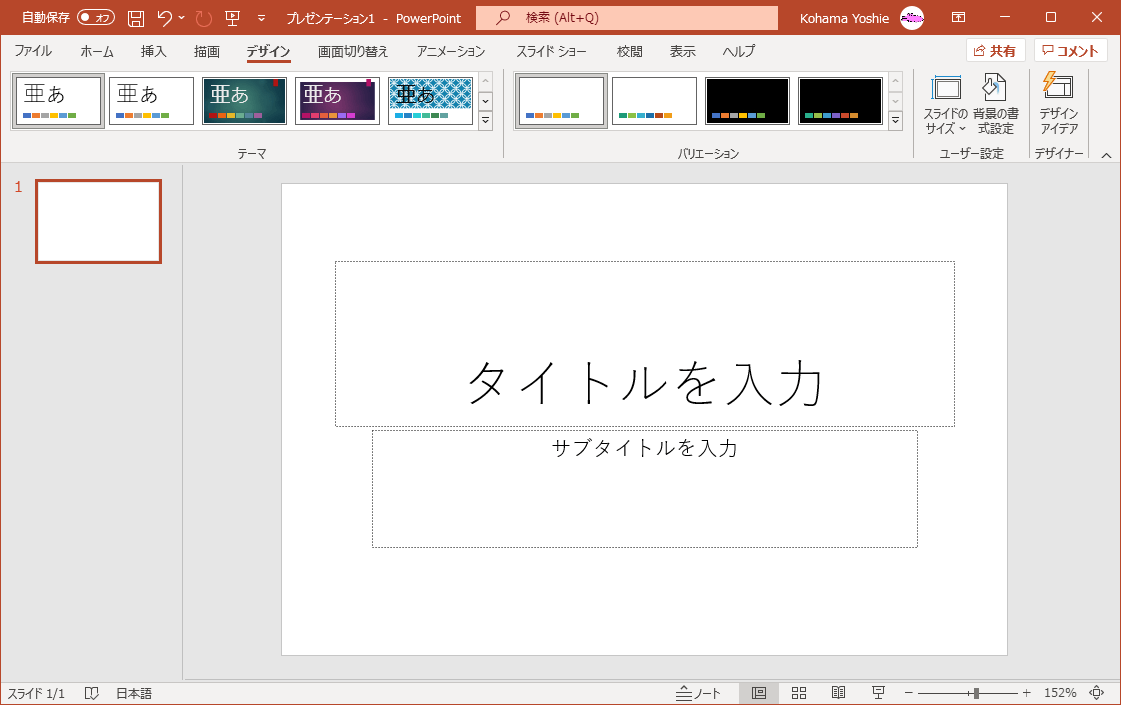Viewport: 1121px width, 705px height.
Task: Click the Save icon in title bar
Action: point(136,18)
